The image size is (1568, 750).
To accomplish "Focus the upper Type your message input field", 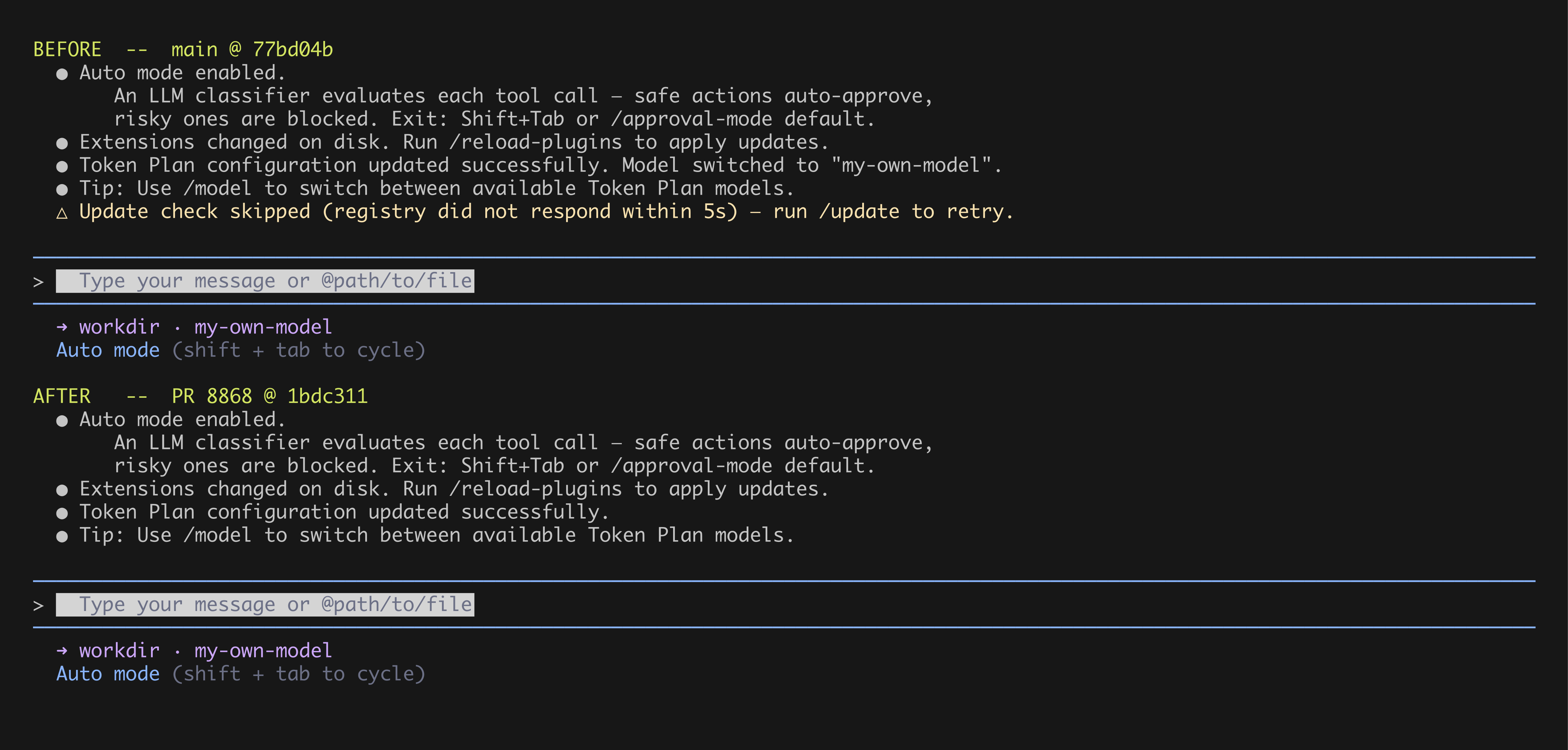I will pyautogui.click(x=265, y=281).
